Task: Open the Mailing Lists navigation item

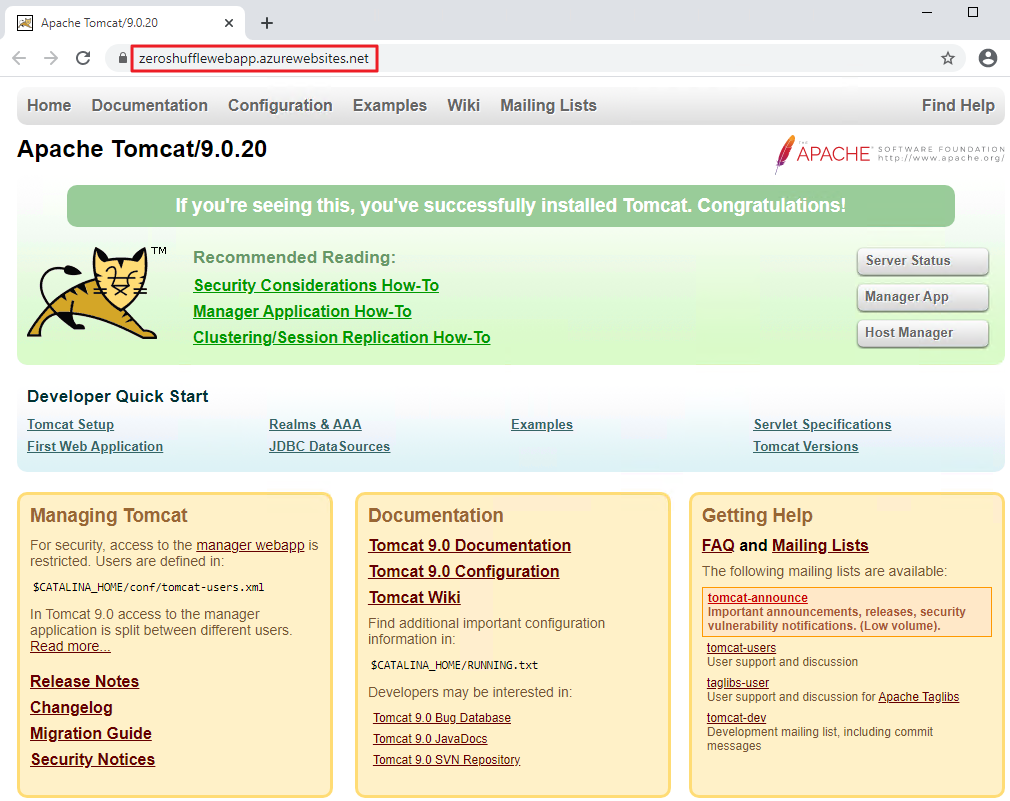Action: [549, 106]
